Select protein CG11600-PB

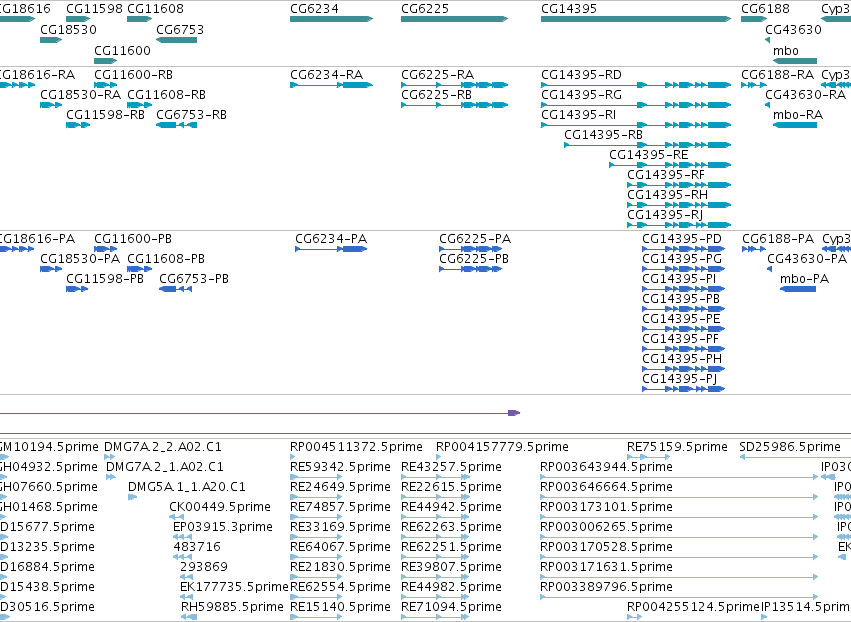point(133,239)
